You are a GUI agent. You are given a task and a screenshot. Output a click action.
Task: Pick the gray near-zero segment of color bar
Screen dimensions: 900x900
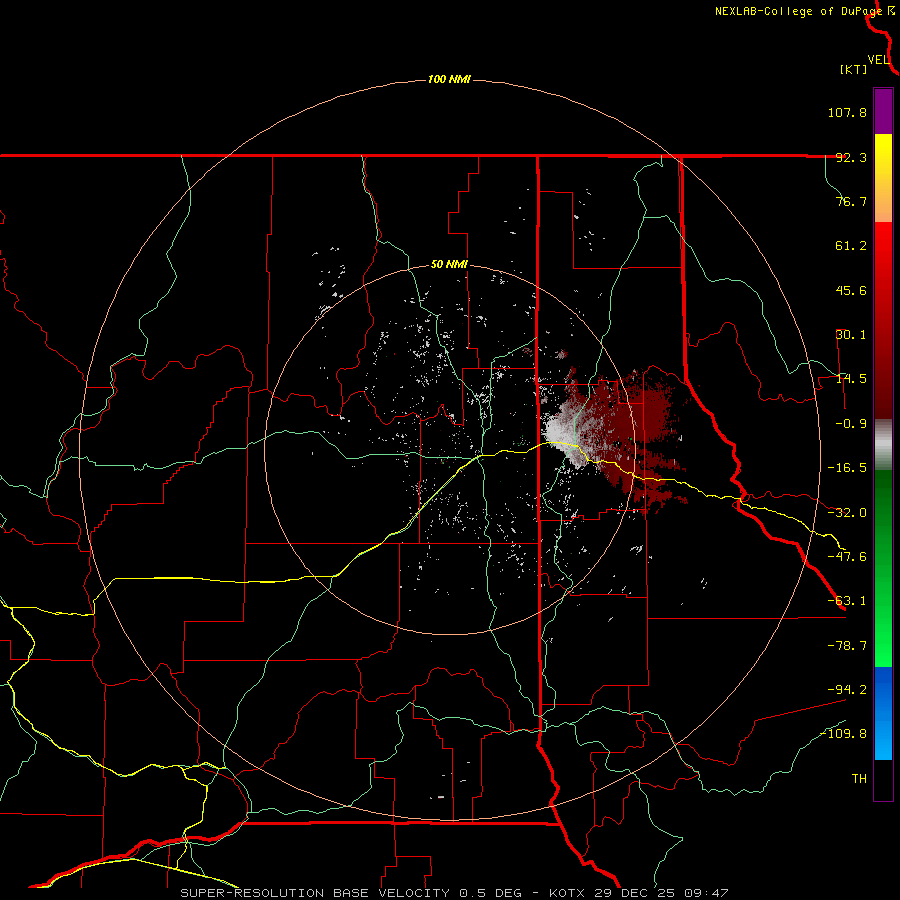[x=883, y=445]
